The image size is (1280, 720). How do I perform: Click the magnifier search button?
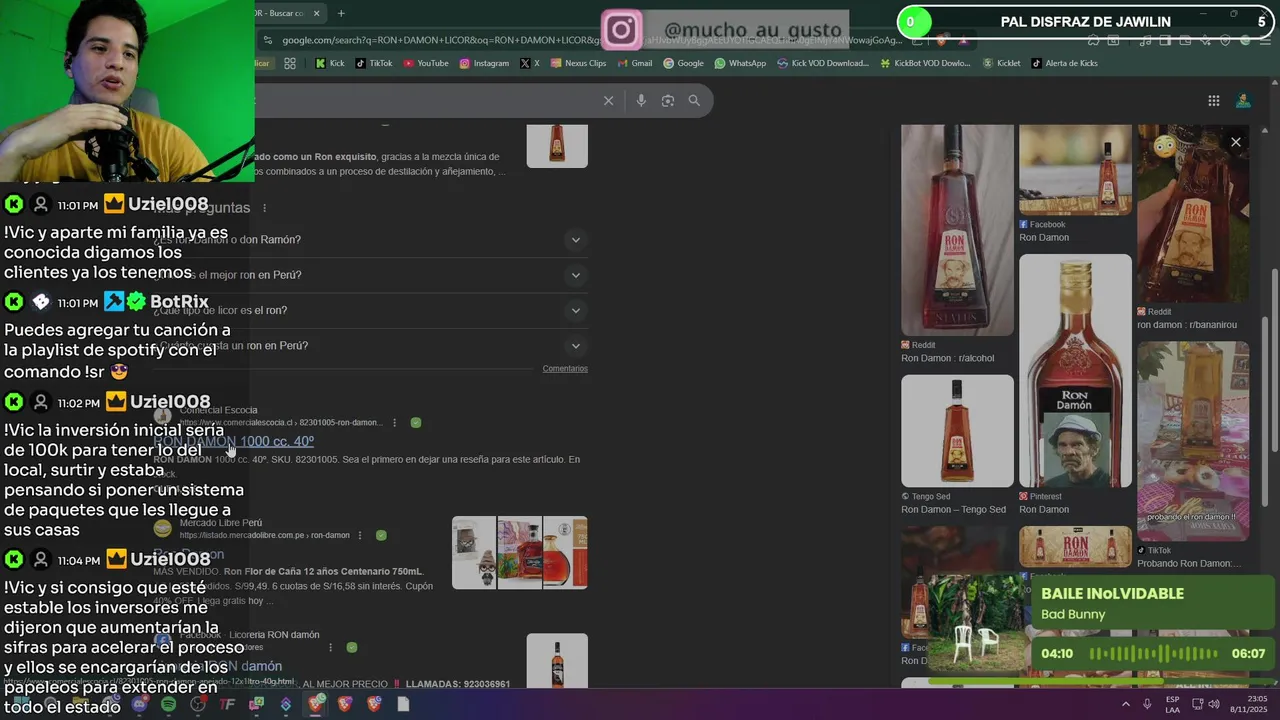694,100
